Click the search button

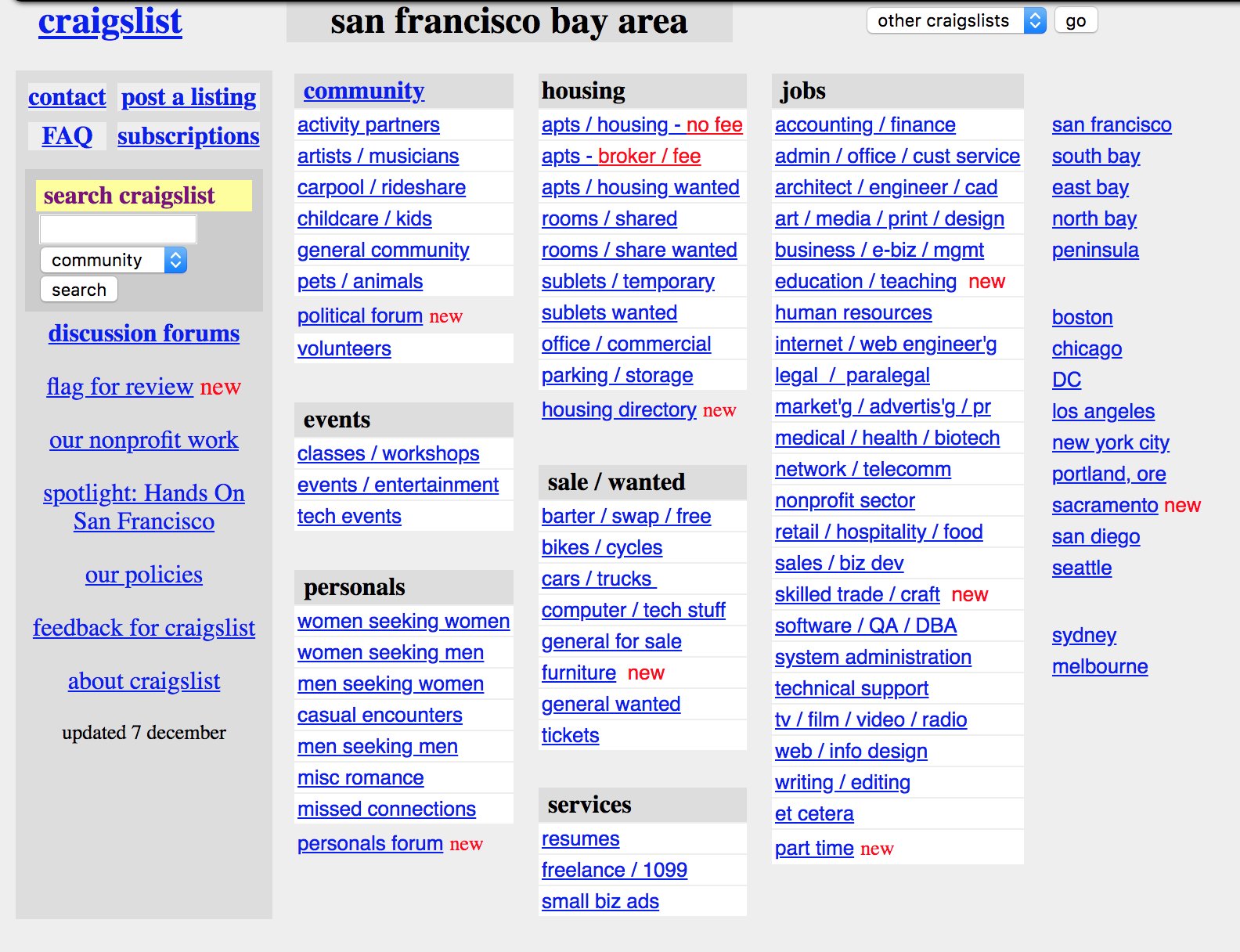point(79,290)
